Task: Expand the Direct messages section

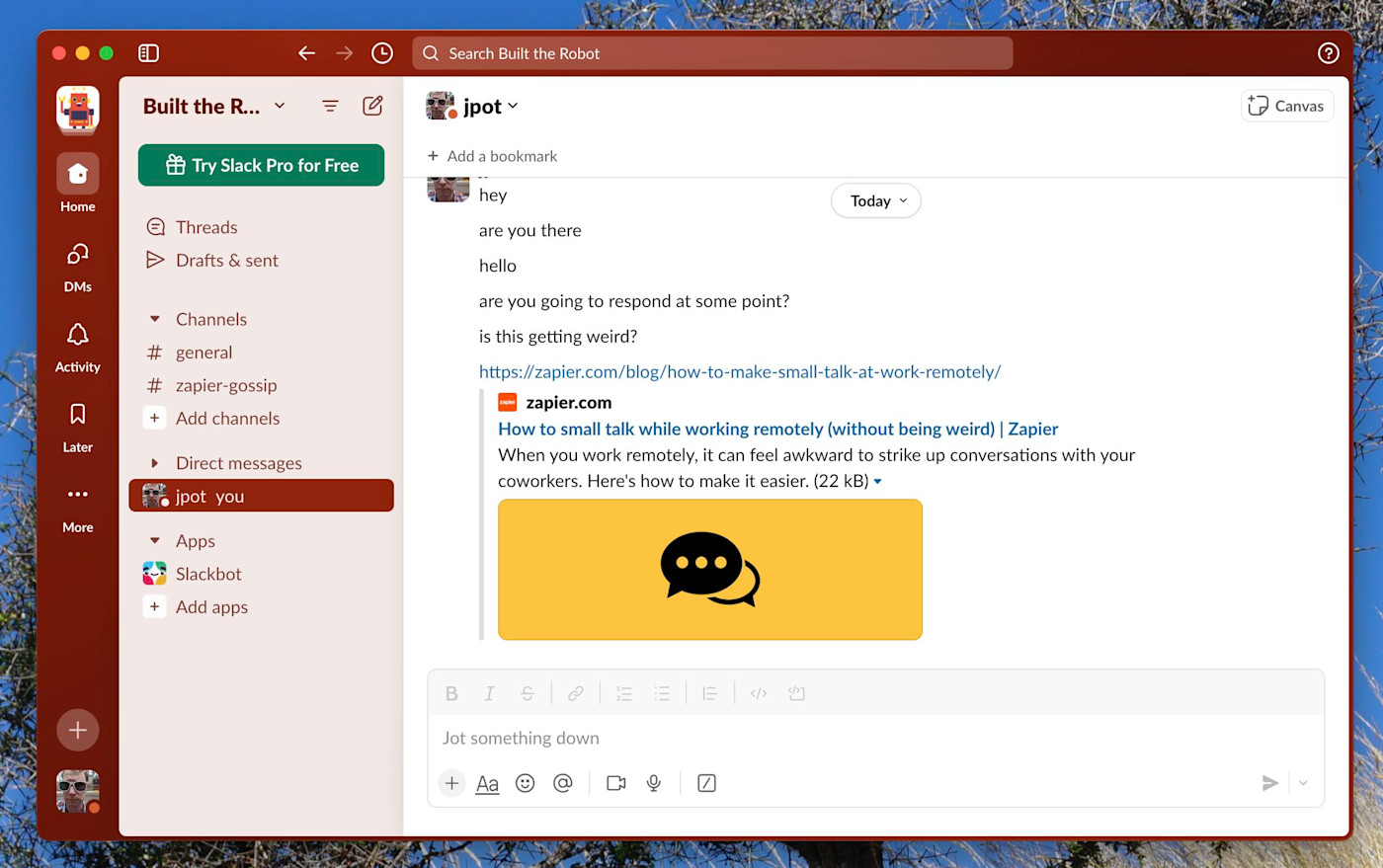Action: (x=155, y=463)
